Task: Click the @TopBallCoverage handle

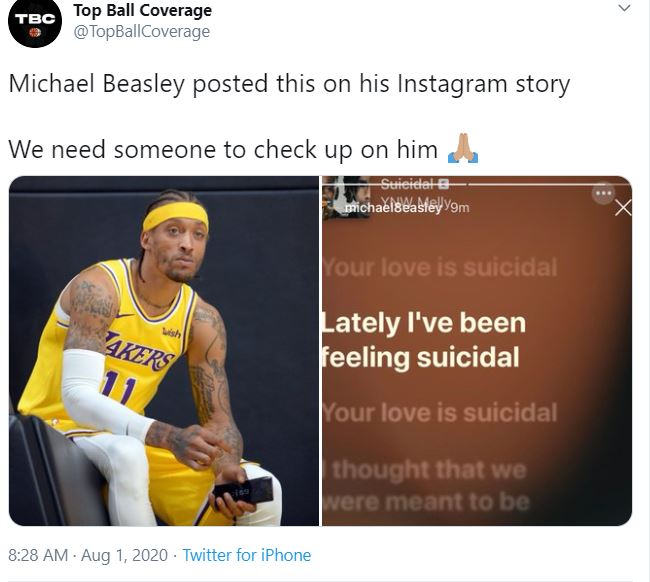Action: (x=142, y=32)
